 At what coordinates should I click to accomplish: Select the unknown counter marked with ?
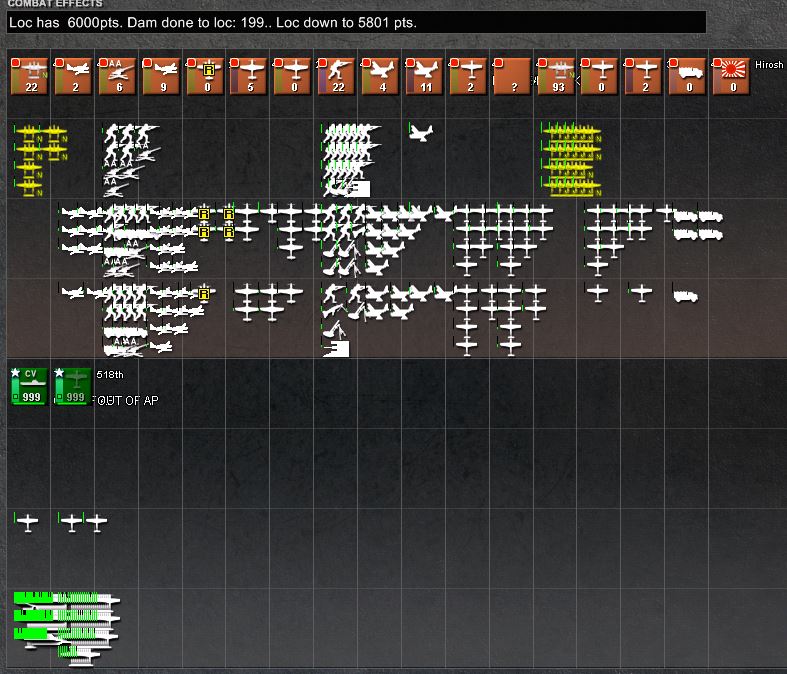pos(512,76)
